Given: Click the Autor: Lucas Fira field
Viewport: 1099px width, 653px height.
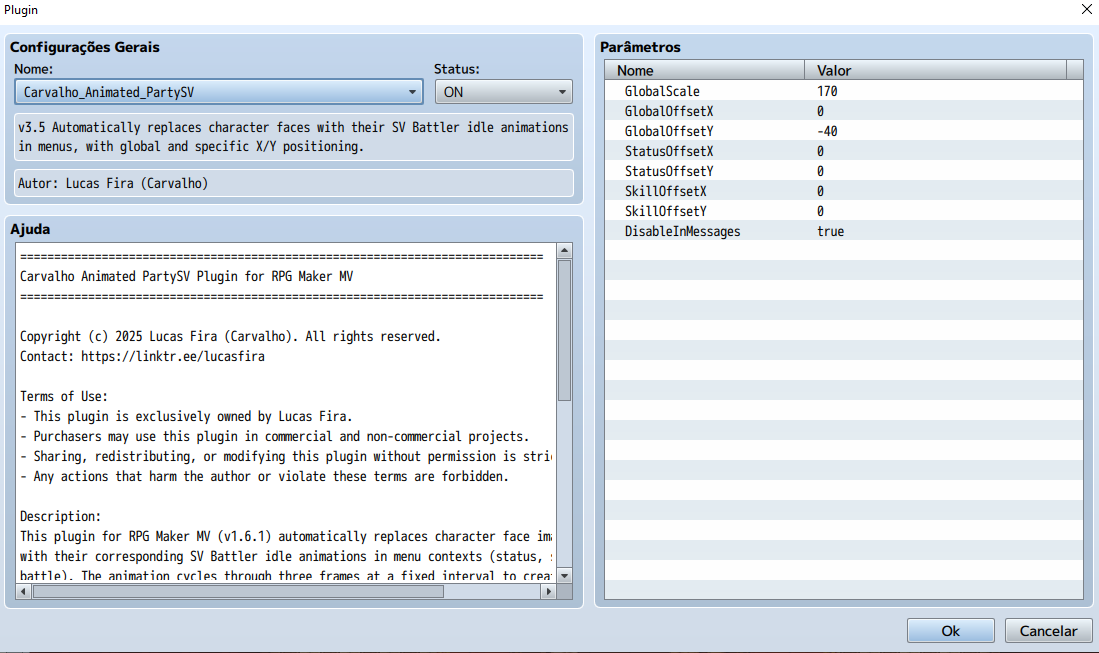Looking at the screenshot, I should (x=294, y=183).
